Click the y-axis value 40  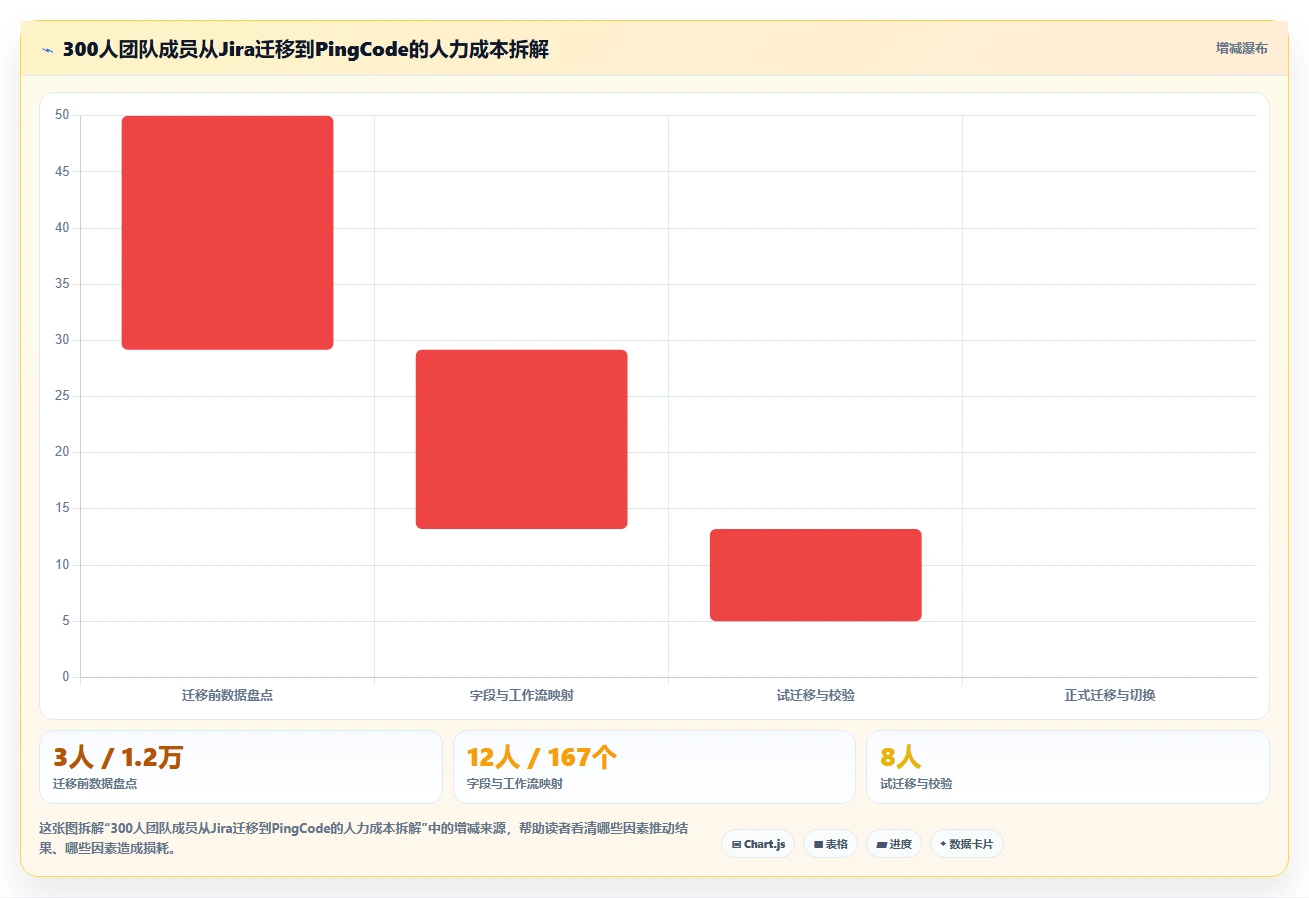tap(62, 228)
